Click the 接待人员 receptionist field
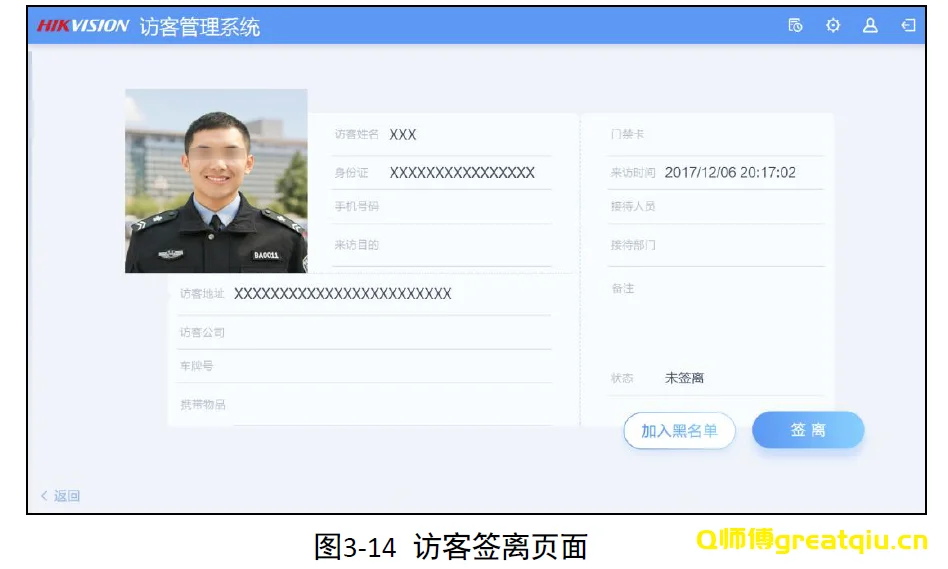 point(738,207)
